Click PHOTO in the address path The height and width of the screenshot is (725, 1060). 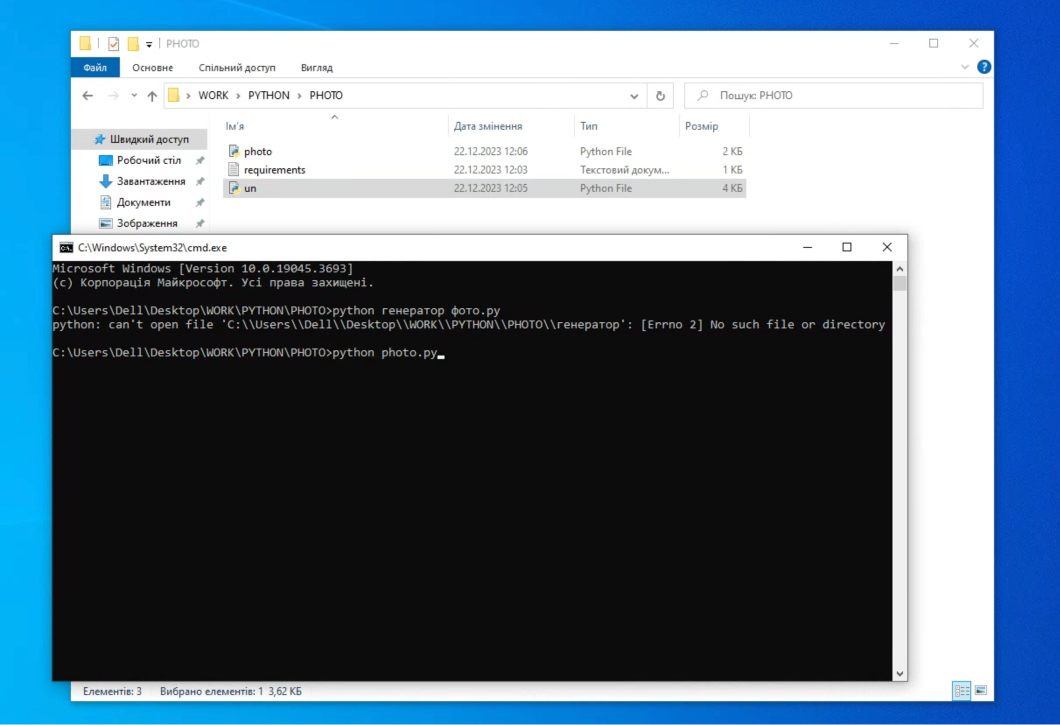(326, 95)
